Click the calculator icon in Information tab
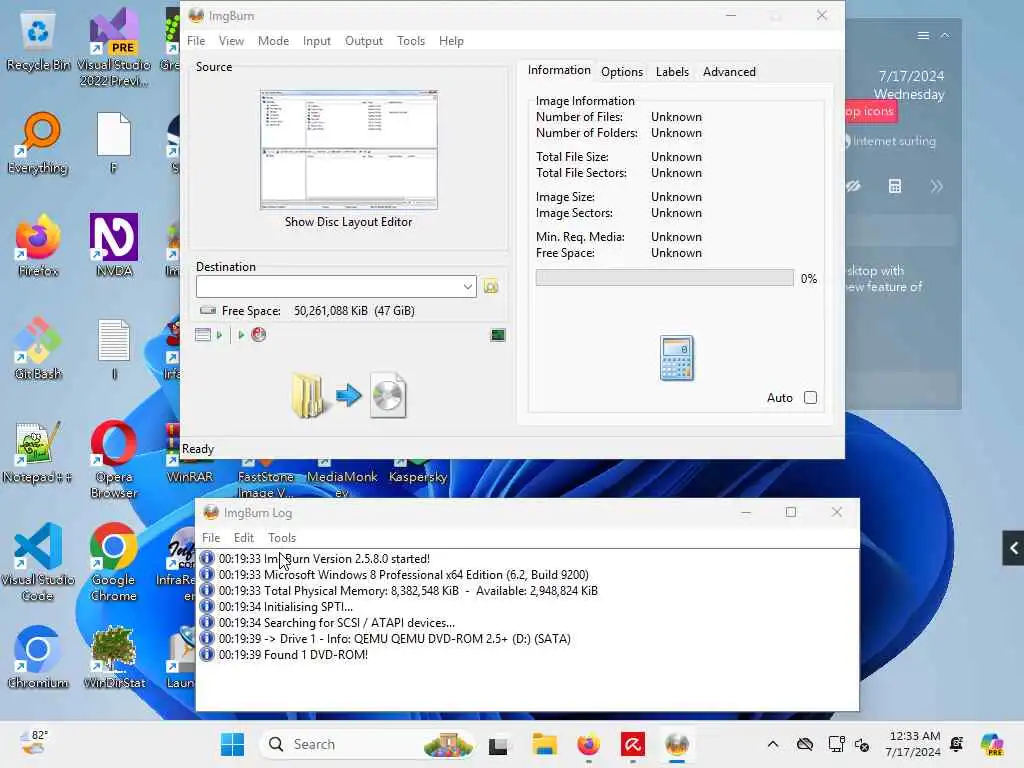The image size is (1024, 768). [677, 358]
